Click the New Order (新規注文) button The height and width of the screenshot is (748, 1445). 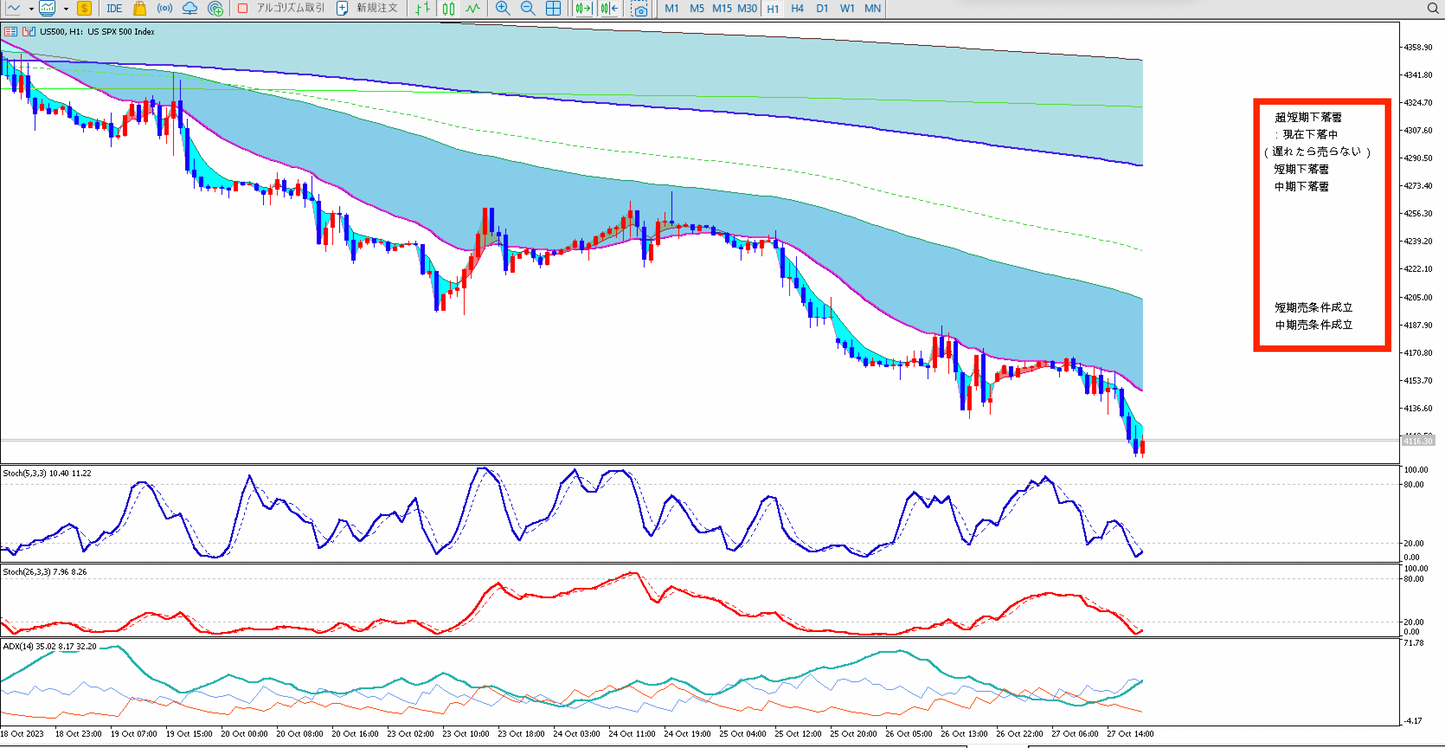(367, 8)
